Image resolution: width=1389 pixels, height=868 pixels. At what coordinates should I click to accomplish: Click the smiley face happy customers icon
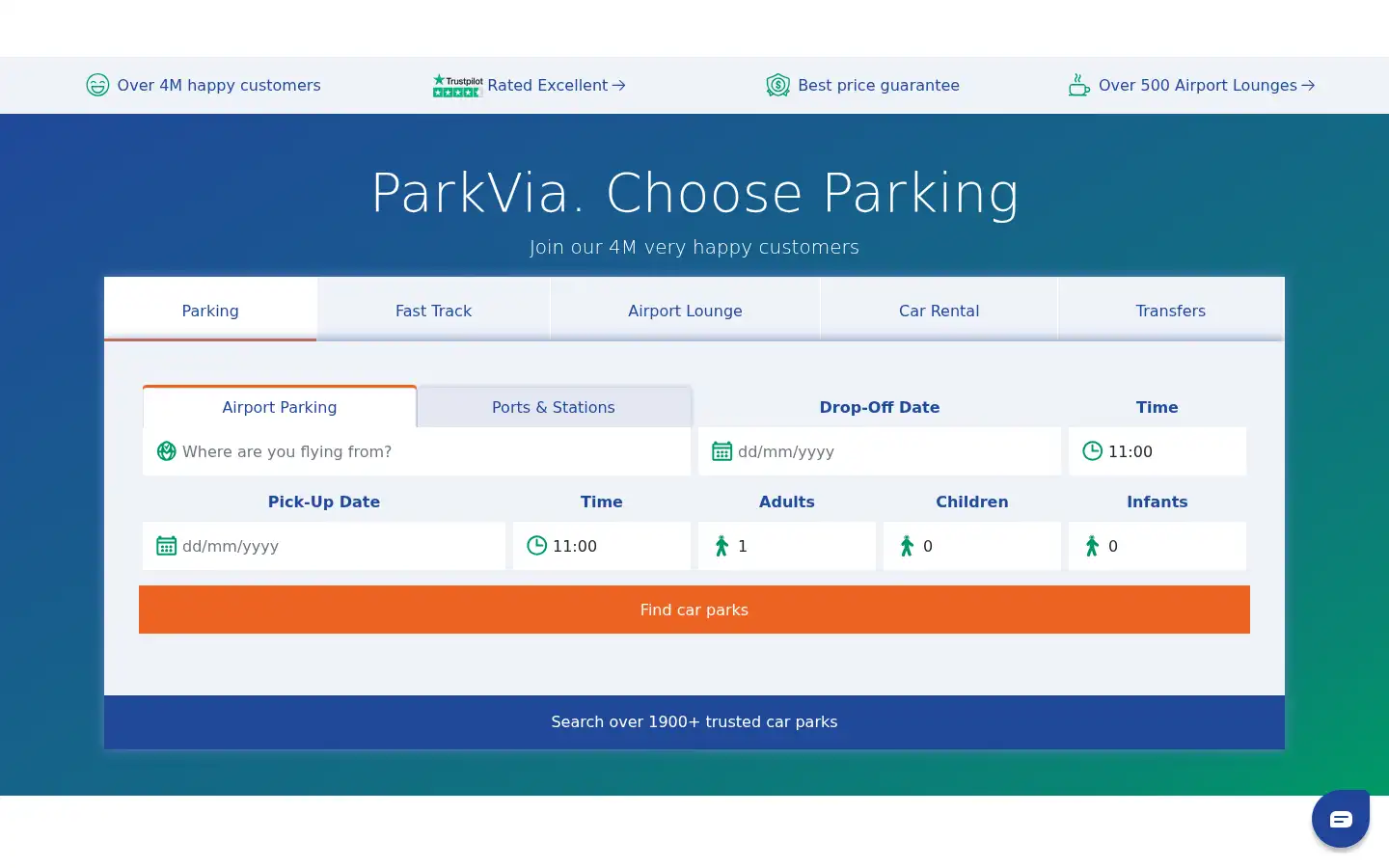tap(97, 85)
